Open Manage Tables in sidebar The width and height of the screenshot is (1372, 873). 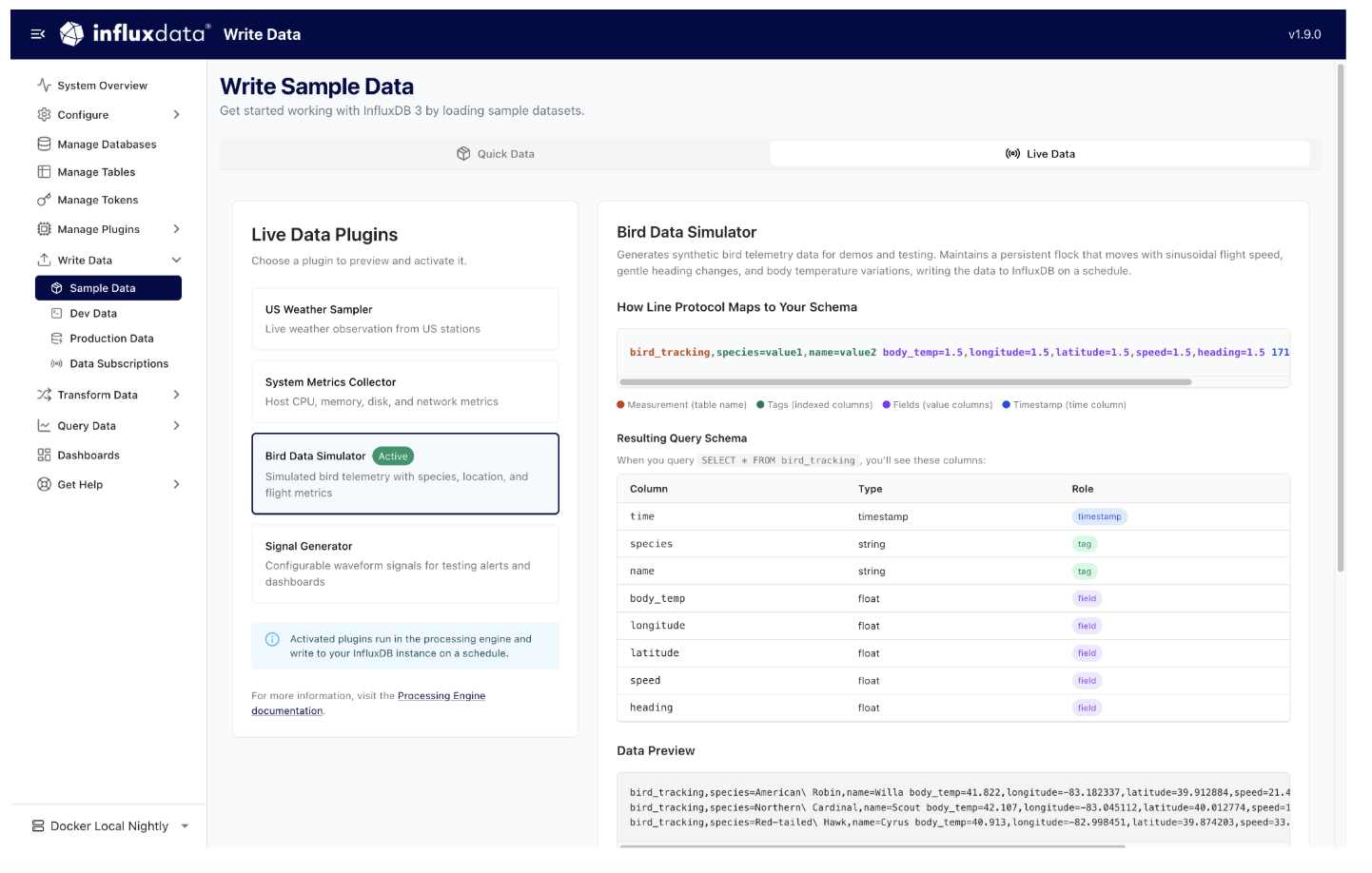click(x=96, y=172)
